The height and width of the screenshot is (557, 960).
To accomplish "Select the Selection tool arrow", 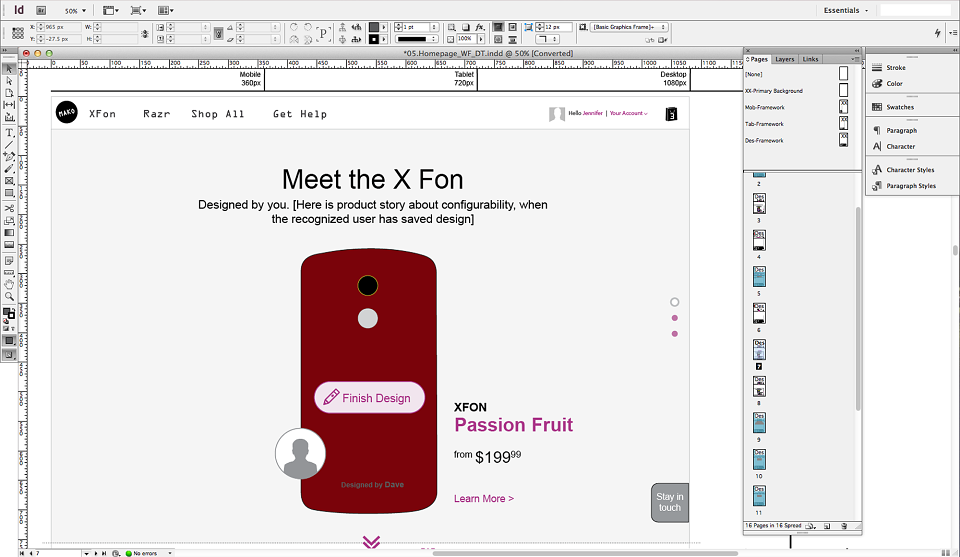I will pyautogui.click(x=9, y=69).
